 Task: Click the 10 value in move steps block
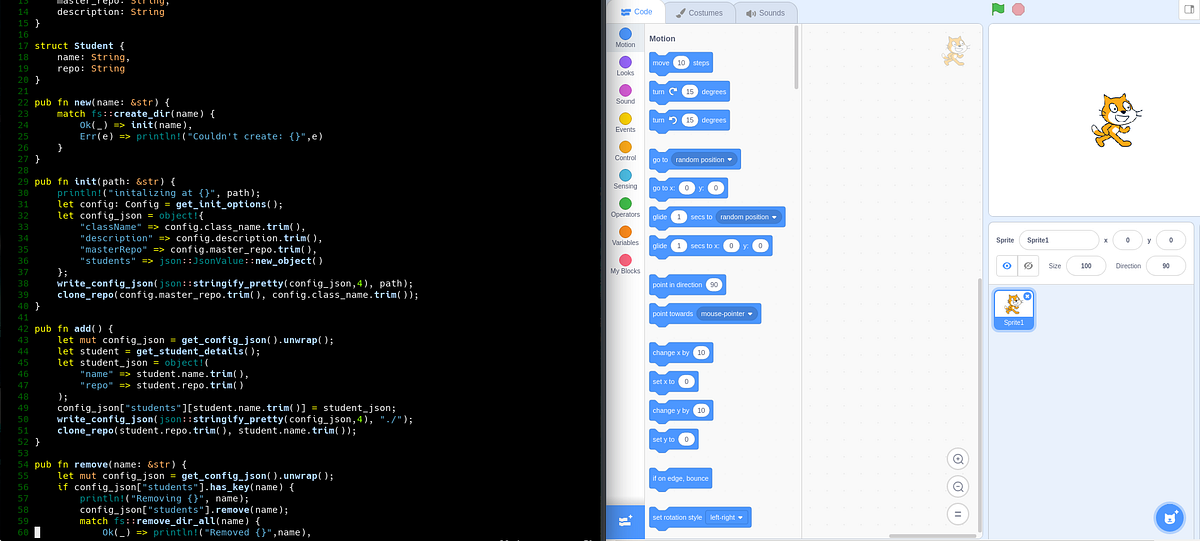(x=681, y=62)
